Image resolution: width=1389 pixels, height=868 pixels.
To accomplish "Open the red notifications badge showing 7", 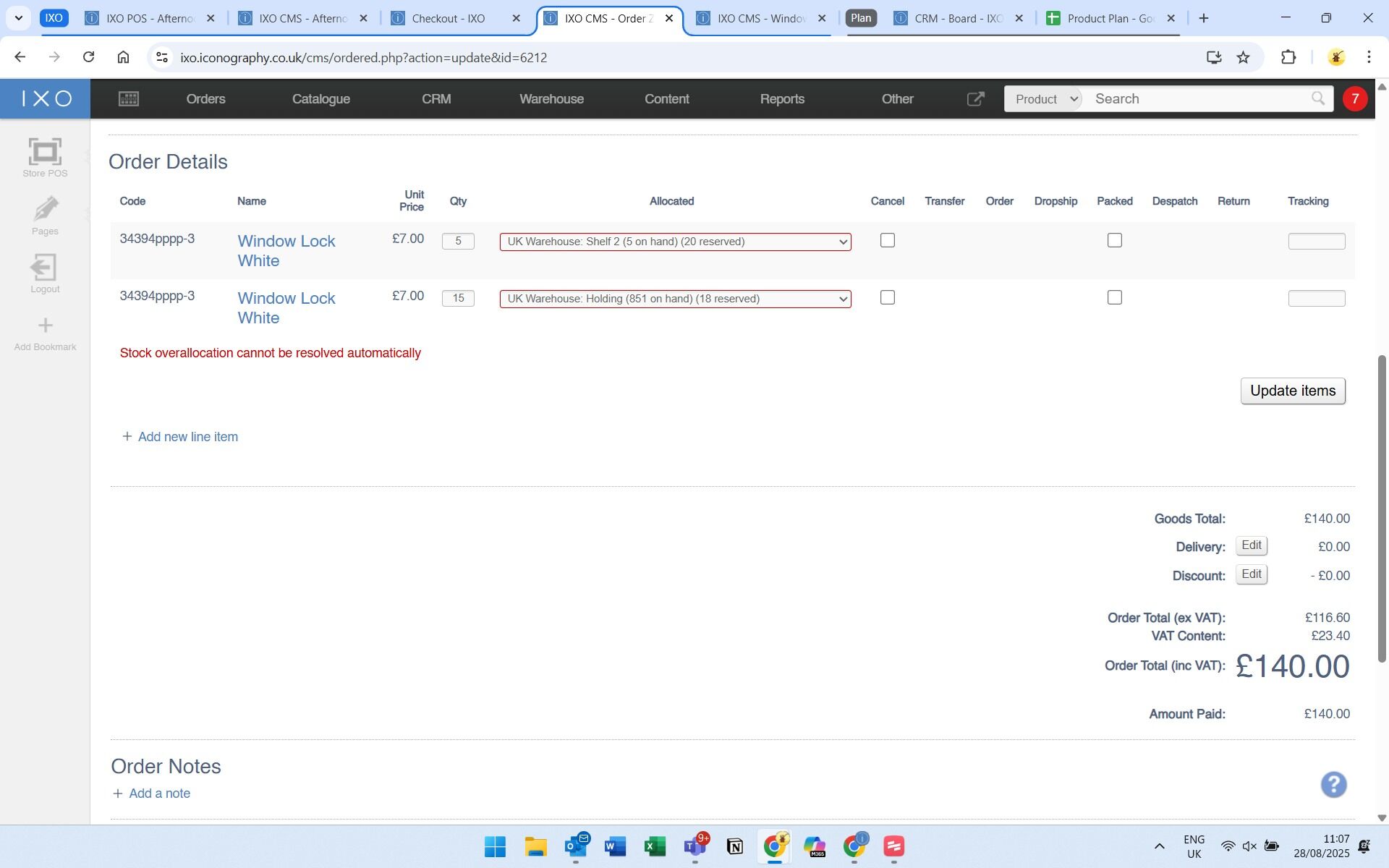I will click(x=1354, y=98).
